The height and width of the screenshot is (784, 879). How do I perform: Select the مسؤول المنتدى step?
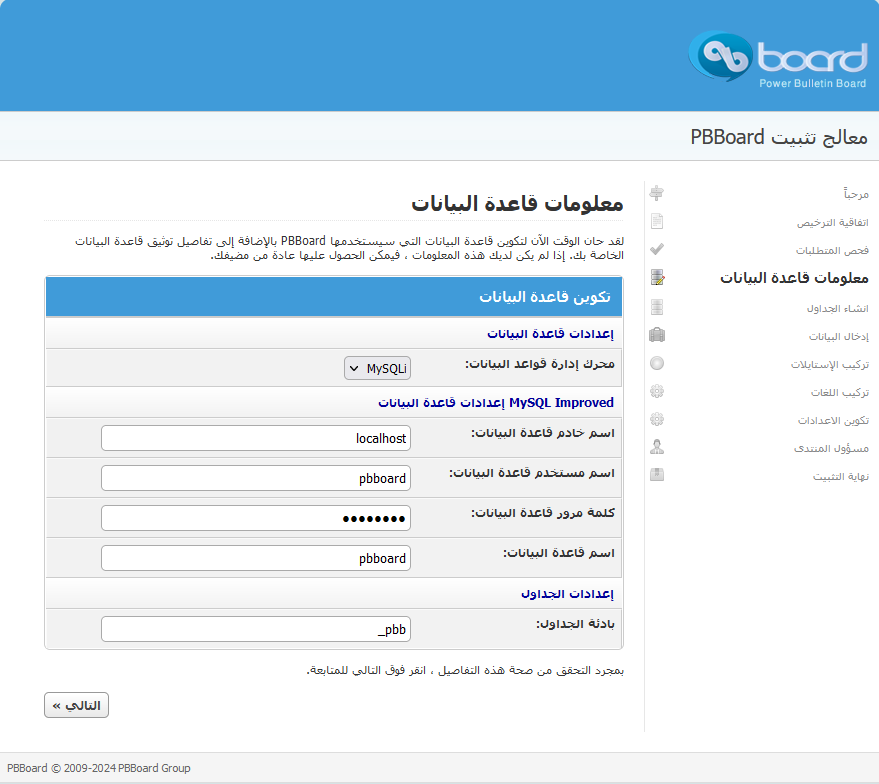(x=831, y=449)
